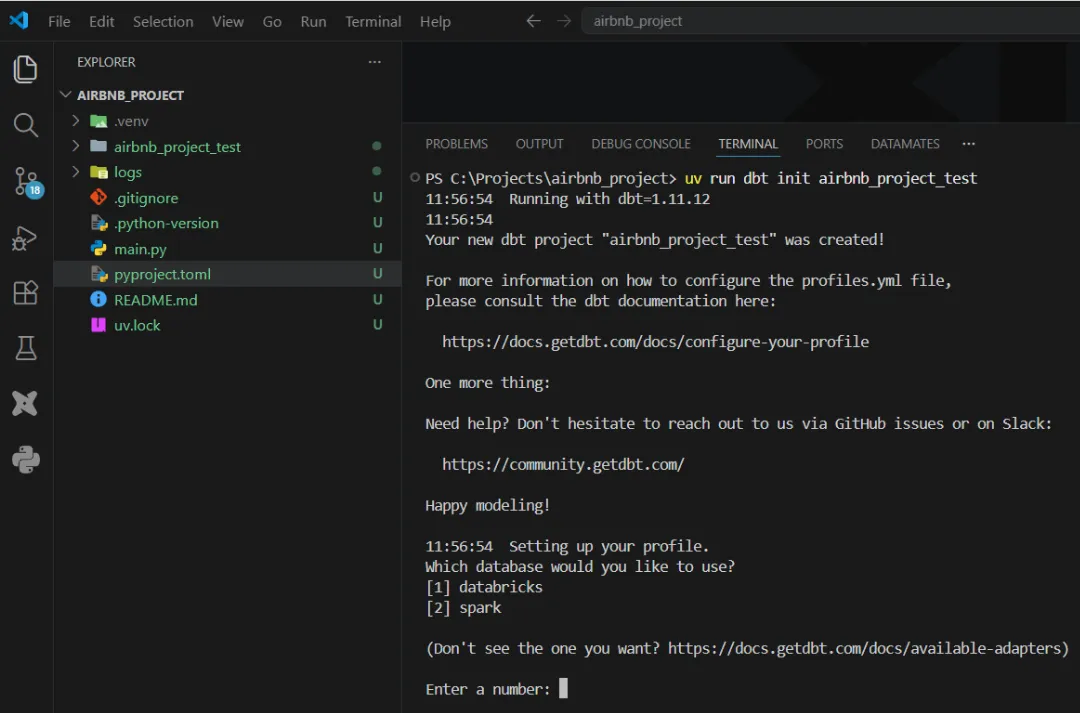The image size is (1080, 713).
Task: Click the .python-version file icon
Action: coord(98,223)
